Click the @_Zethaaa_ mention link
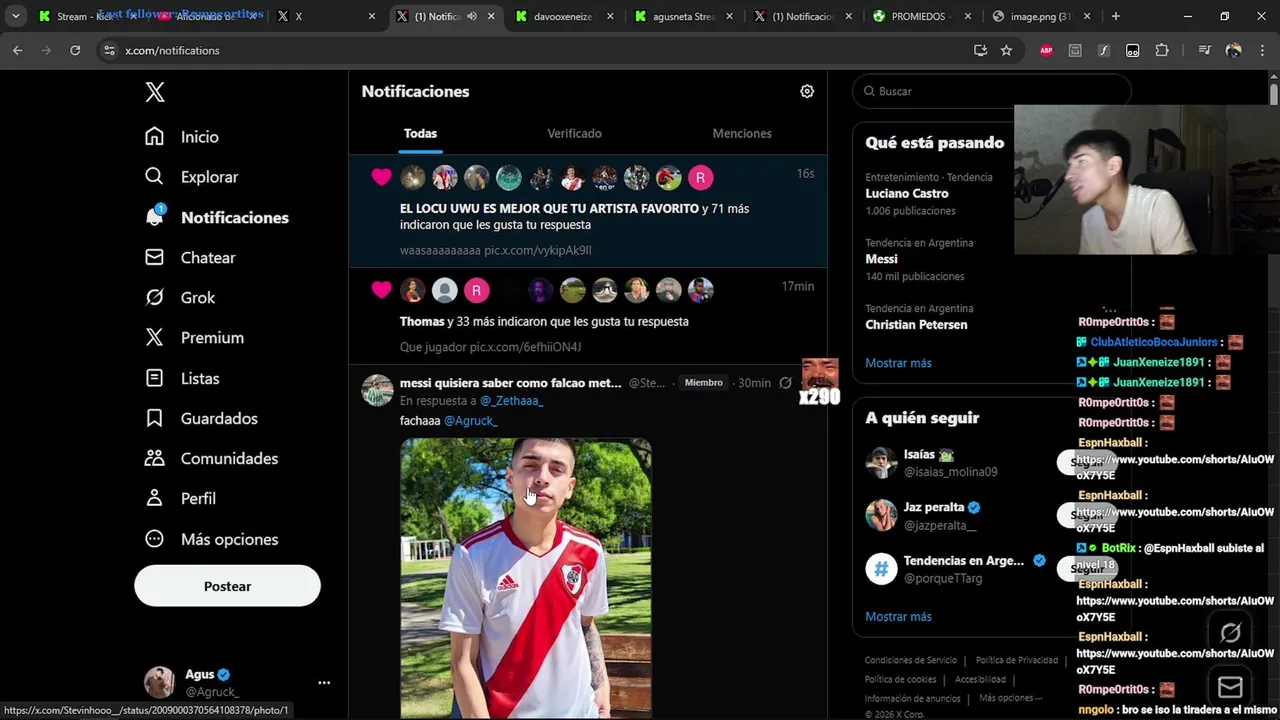Image resolution: width=1280 pixels, height=720 pixels. tap(511, 400)
